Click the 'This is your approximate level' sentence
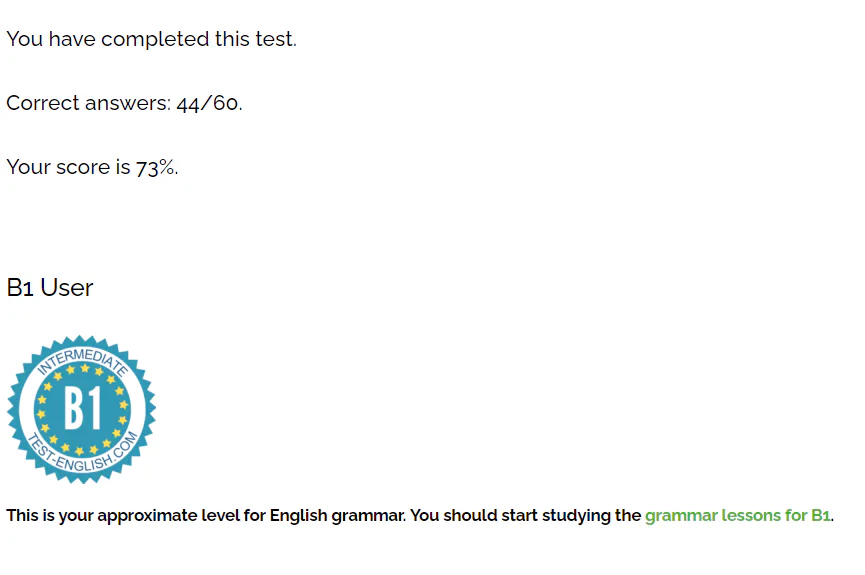Image resolution: width=865 pixels, height=575 pixels. [206, 515]
